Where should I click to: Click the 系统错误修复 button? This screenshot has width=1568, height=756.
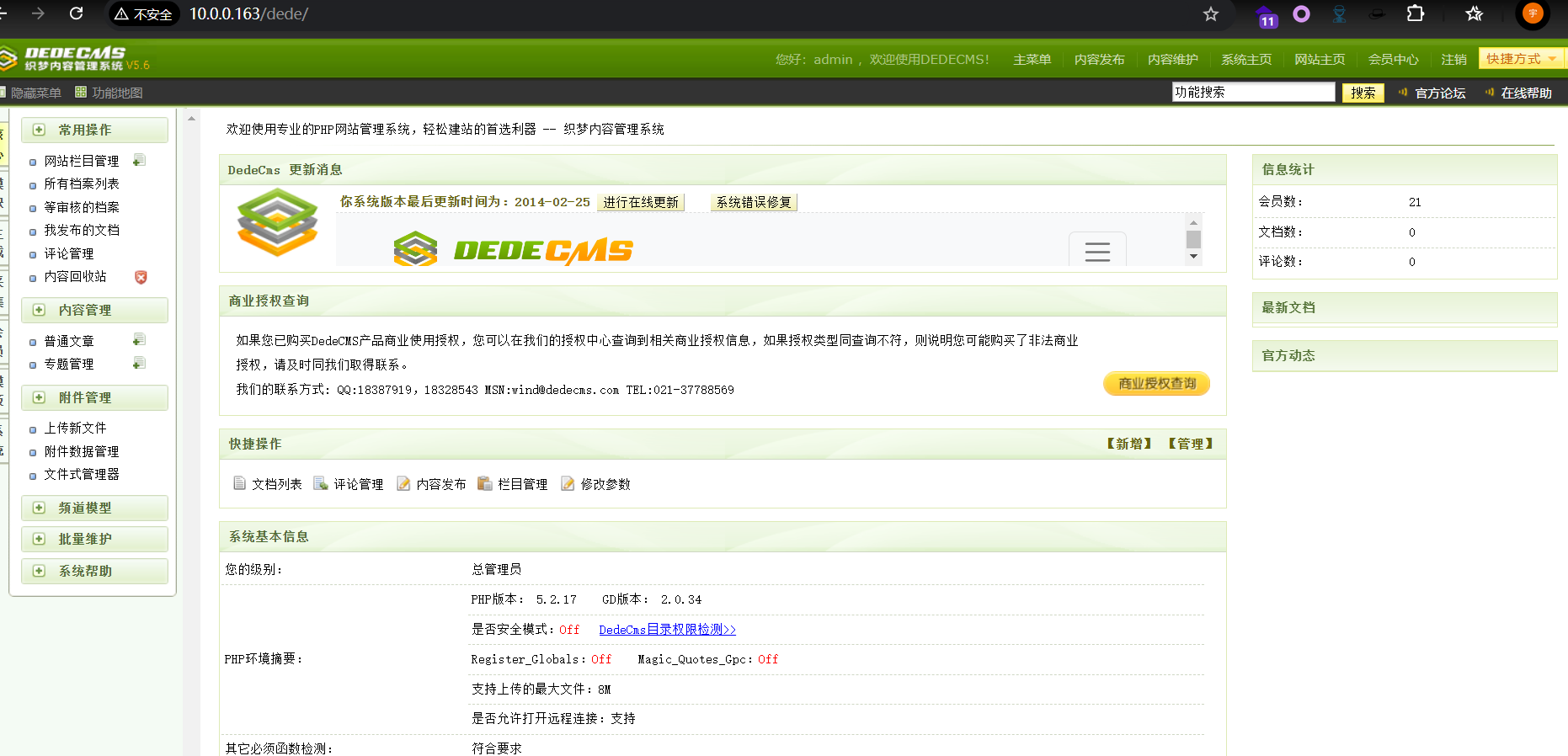[x=754, y=202]
